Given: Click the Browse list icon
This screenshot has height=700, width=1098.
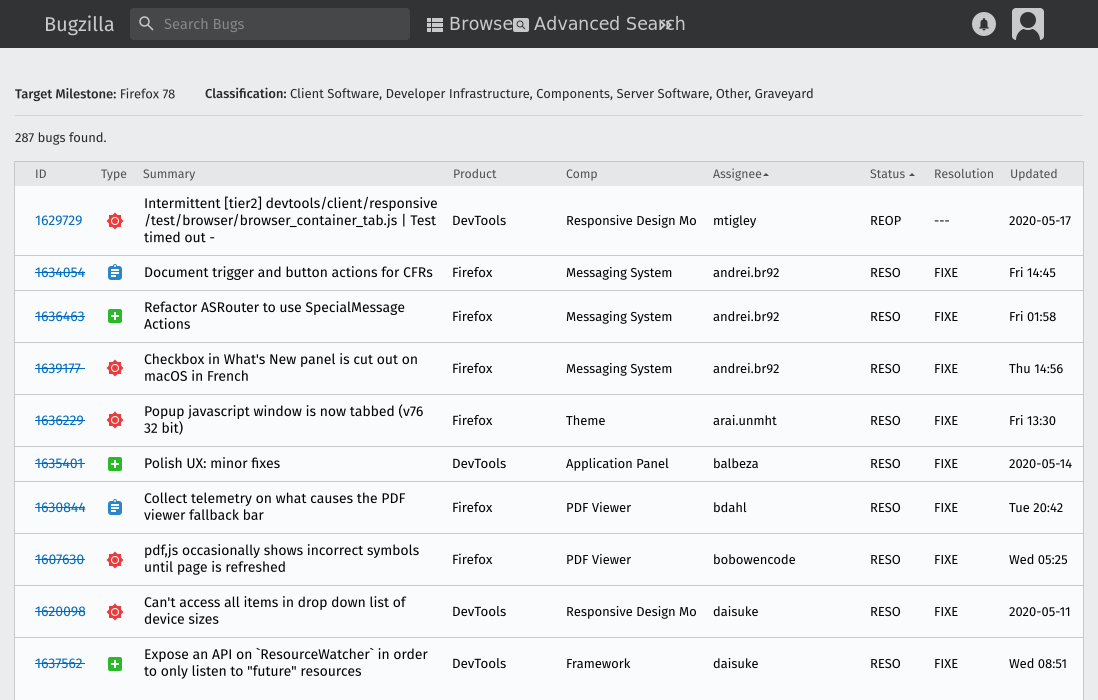Looking at the screenshot, I should coord(435,25).
